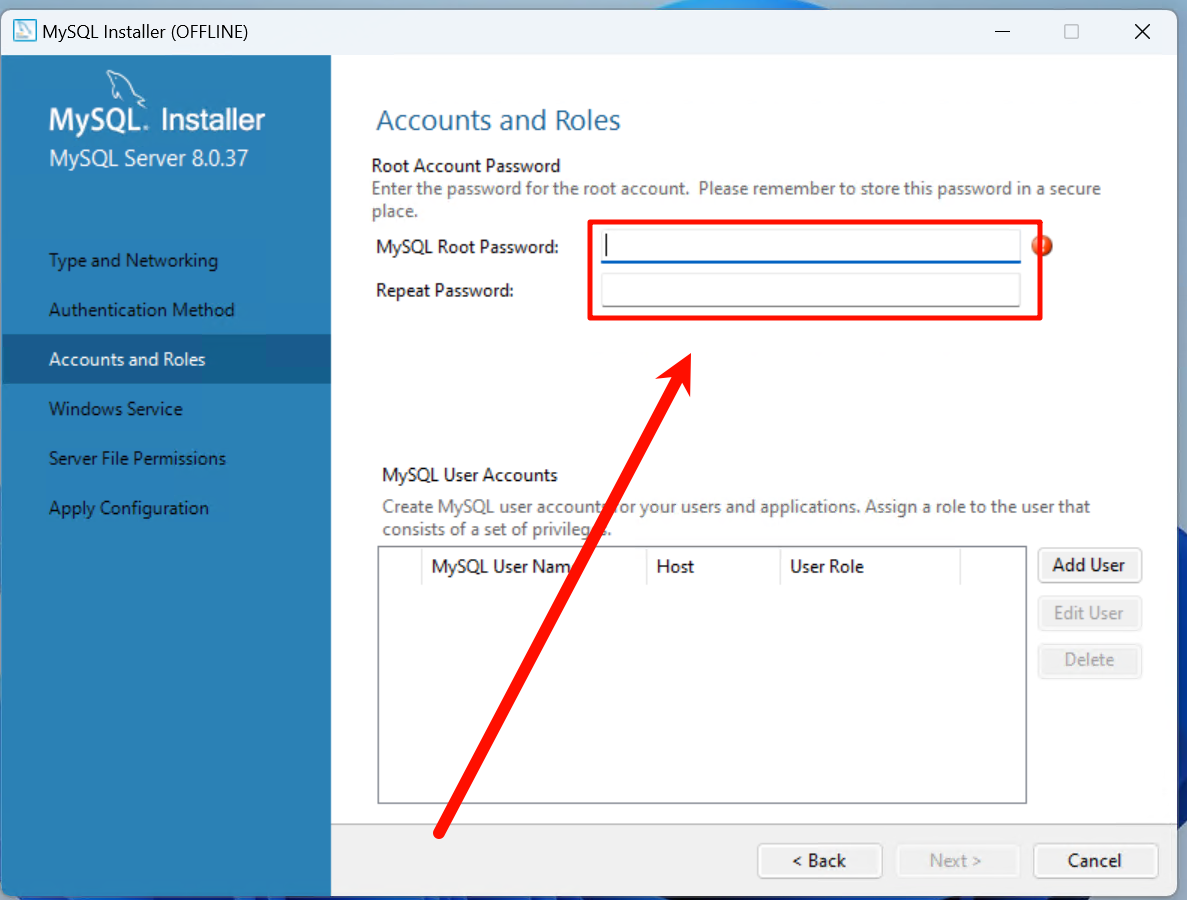1187x900 pixels.
Task: Click the MySQL User Name column header
Action: [x=534, y=566]
